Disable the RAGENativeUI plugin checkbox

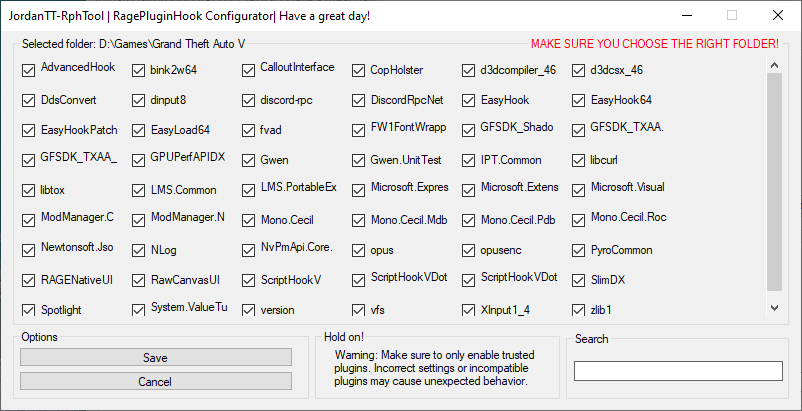29,280
